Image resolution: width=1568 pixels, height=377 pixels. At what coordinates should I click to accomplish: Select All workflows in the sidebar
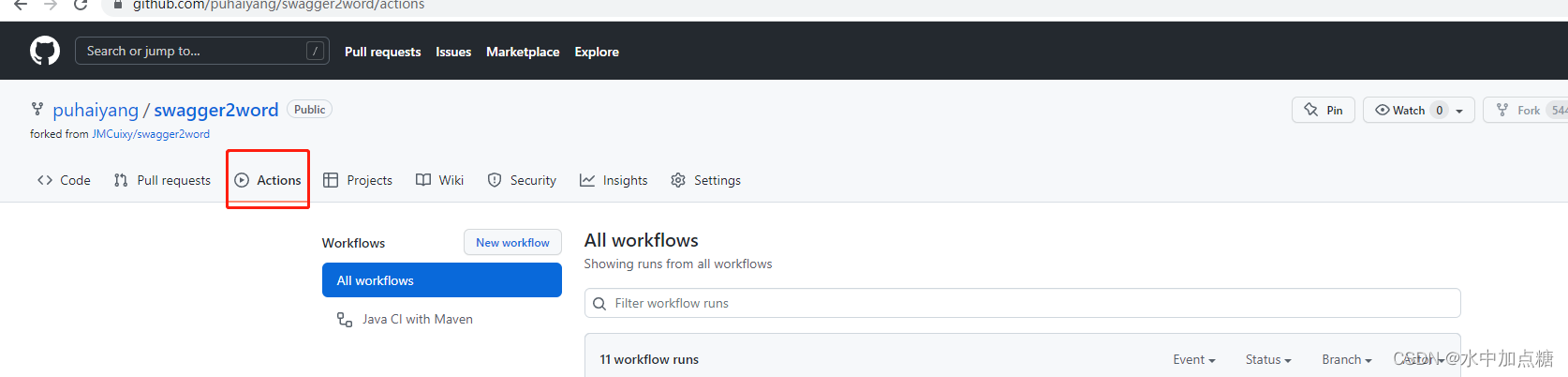click(x=442, y=280)
